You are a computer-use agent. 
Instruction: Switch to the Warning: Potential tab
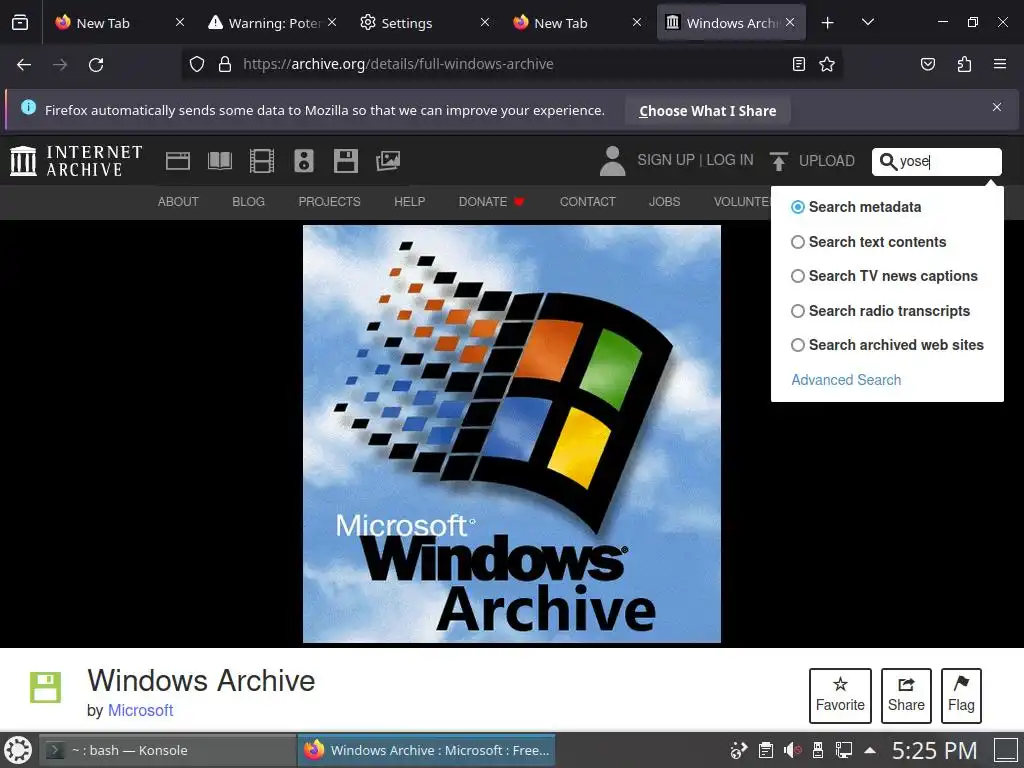273,23
